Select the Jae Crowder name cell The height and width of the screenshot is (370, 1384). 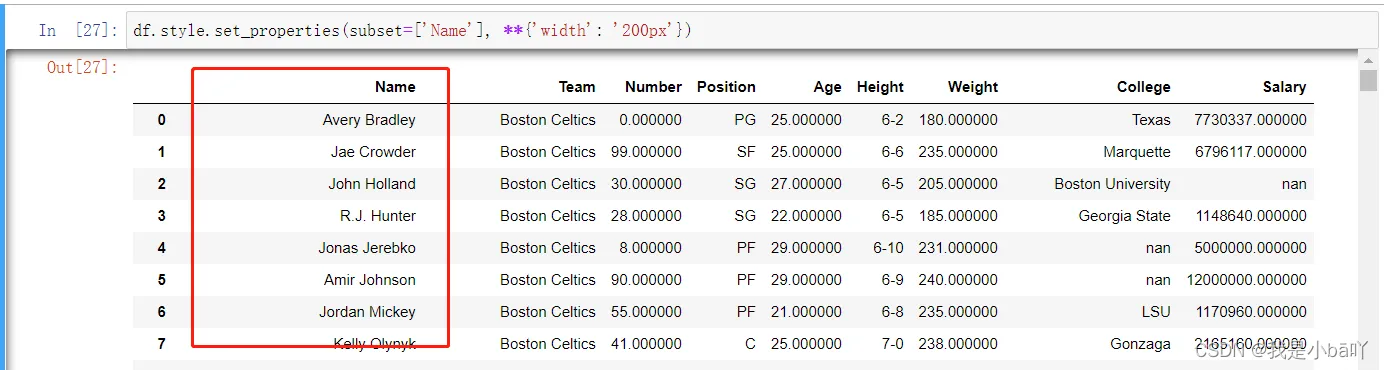click(x=373, y=152)
